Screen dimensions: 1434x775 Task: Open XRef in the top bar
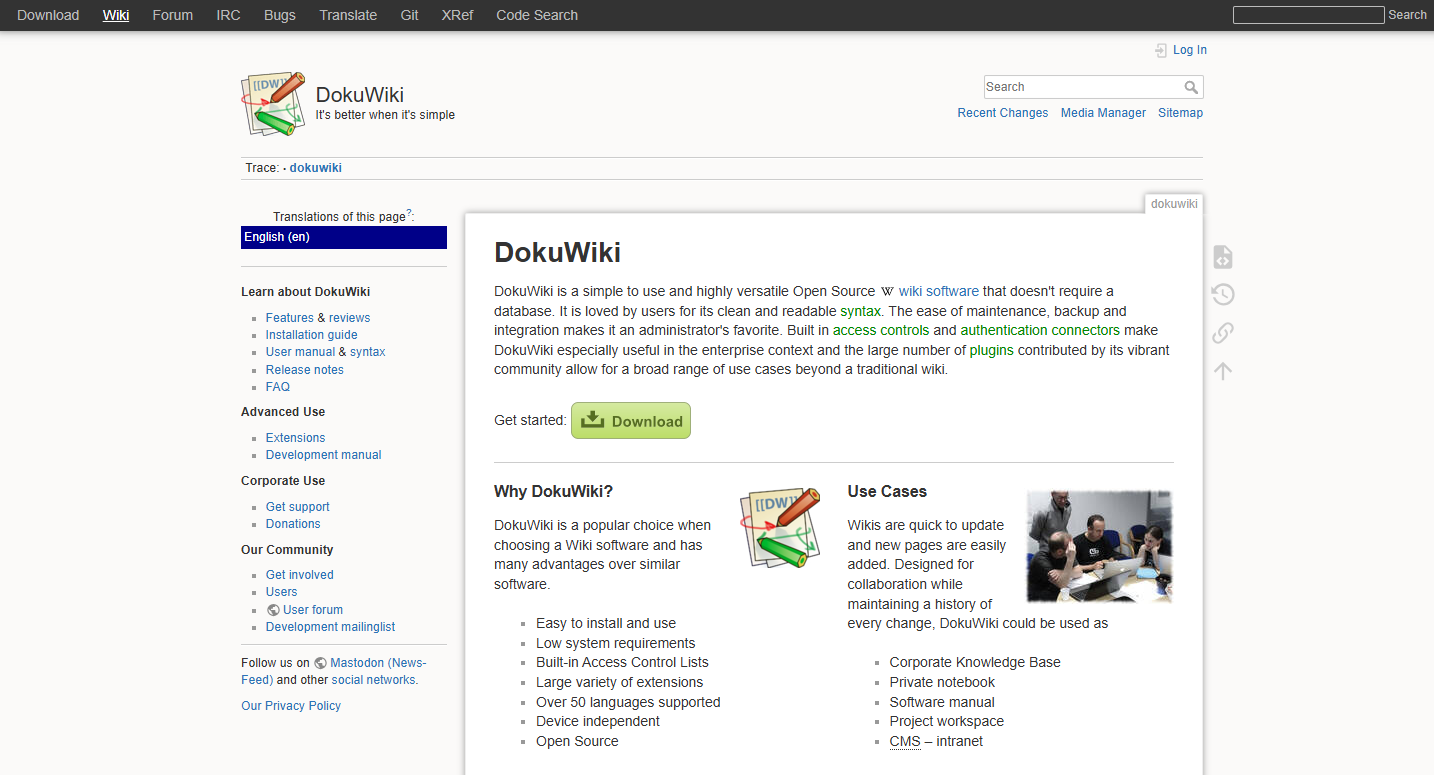tap(457, 15)
